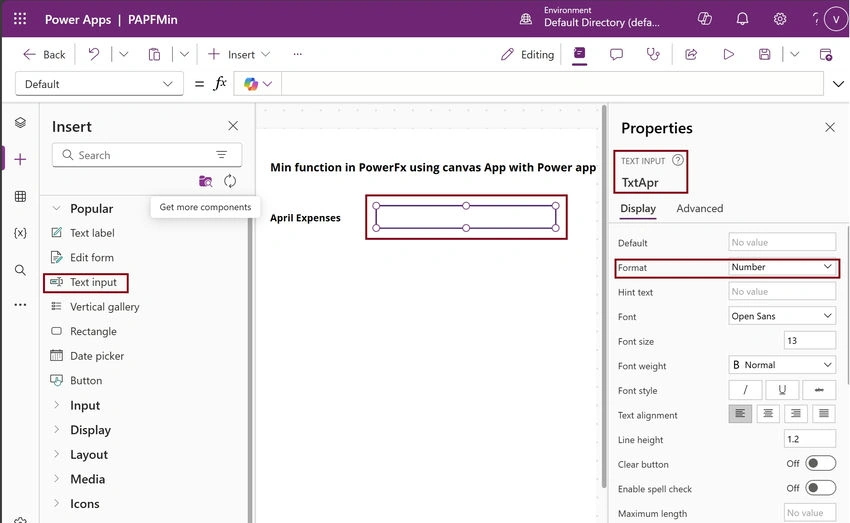
Task: Open the undo dropdown arrow
Action: (124, 54)
